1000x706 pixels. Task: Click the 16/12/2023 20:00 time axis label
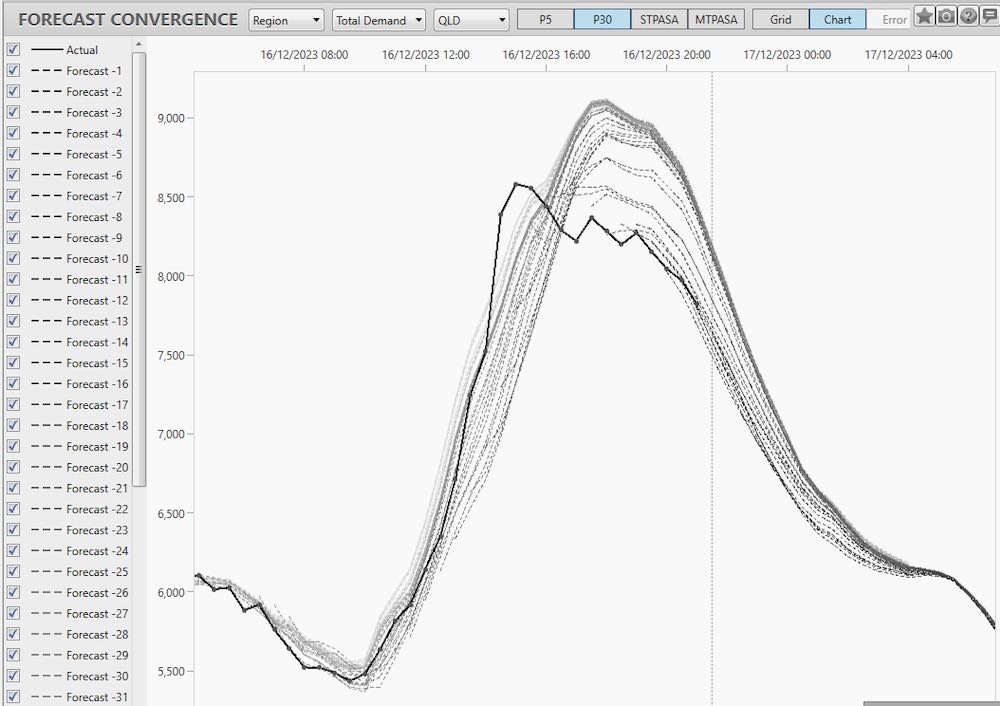tap(666, 55)
